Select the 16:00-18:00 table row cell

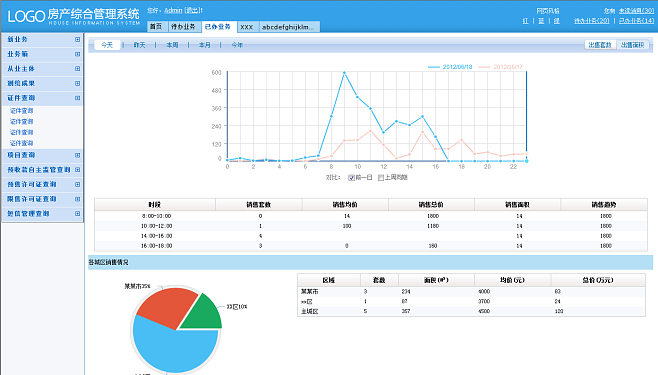click(x=156, y=246)
